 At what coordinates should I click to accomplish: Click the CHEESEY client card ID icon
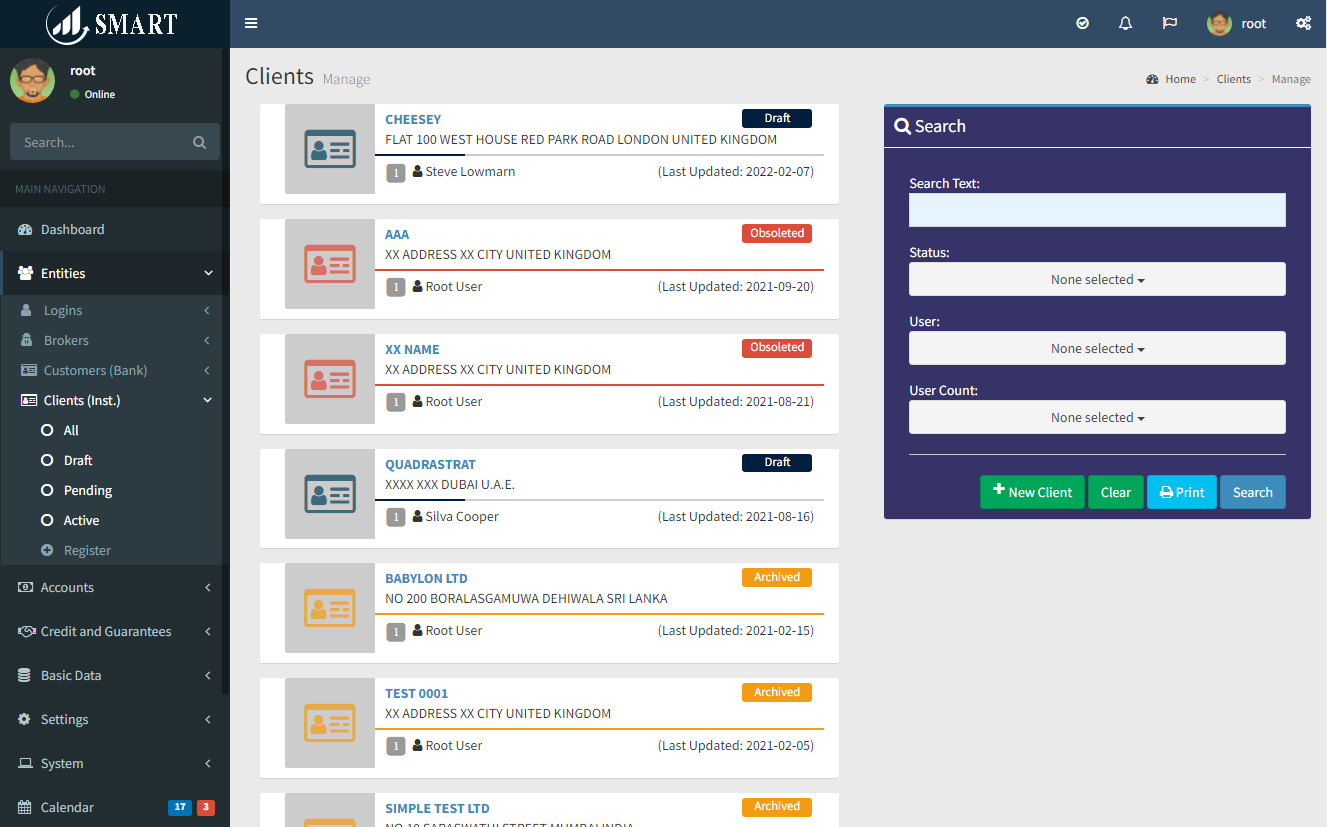(x=329, y=149)
